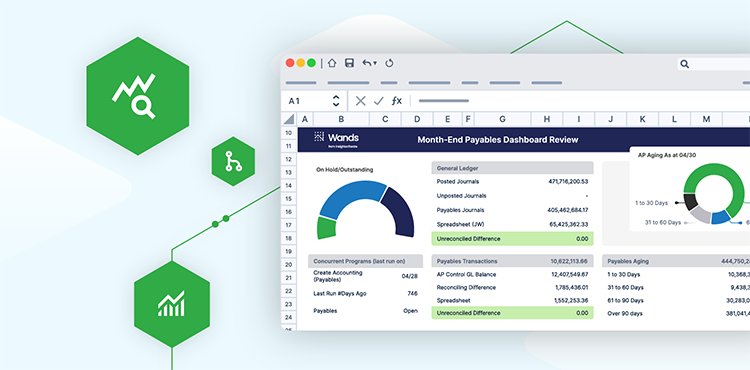Click the Create Accounting (Payables) label
This screenshot has height=370, width=750.
(338, 276)
